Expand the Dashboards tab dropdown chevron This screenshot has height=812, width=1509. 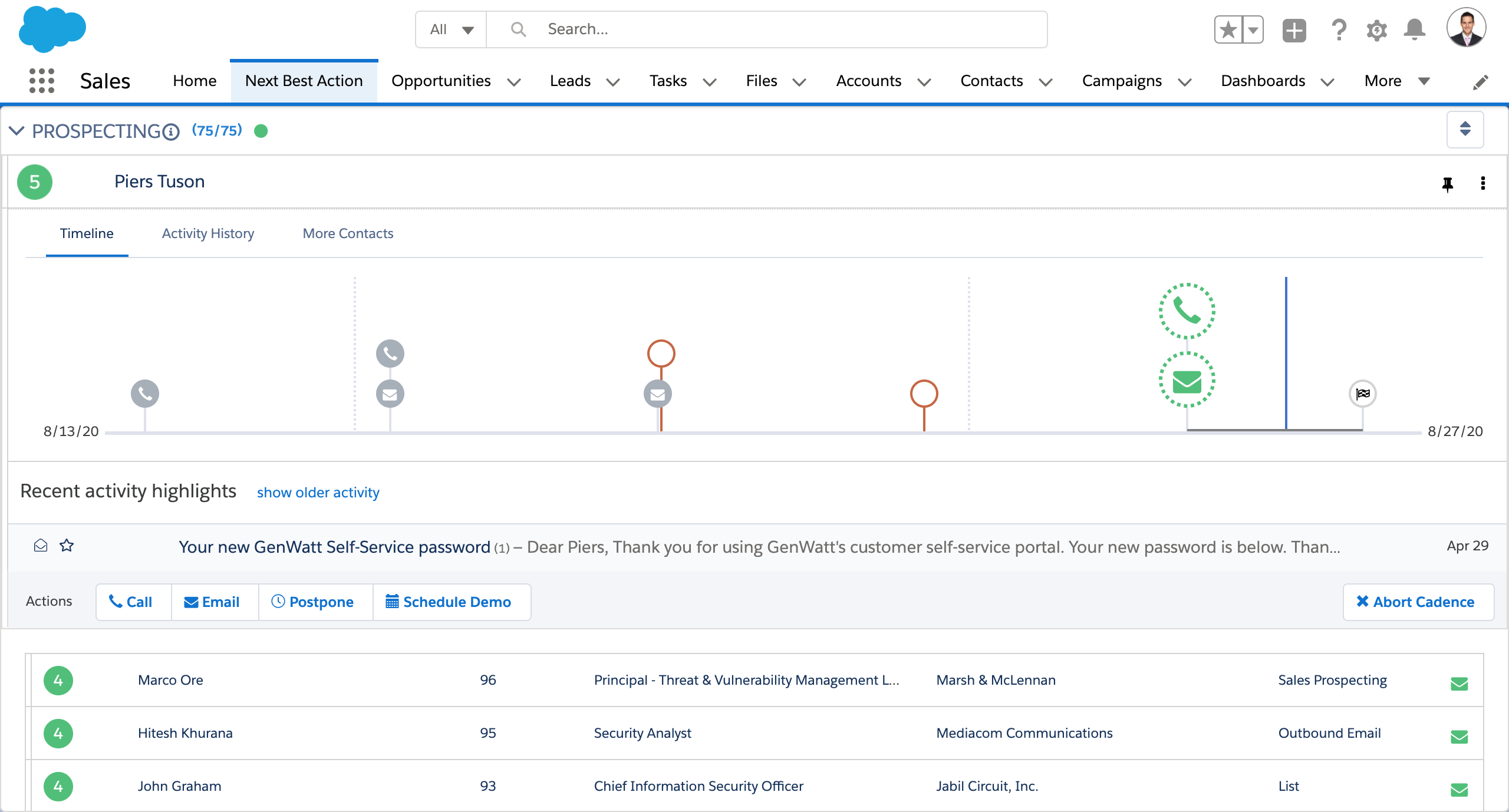(1327, 82)
